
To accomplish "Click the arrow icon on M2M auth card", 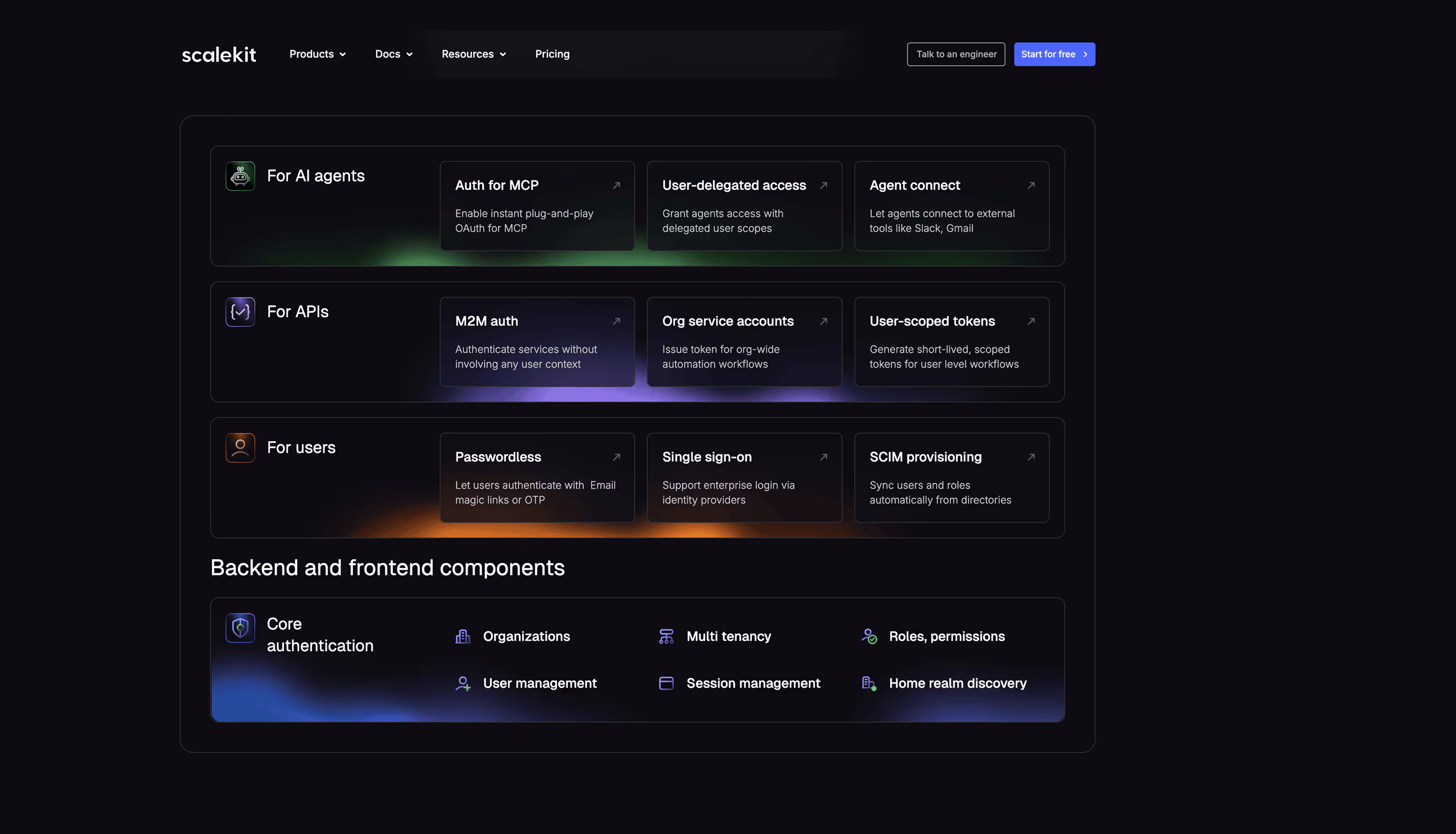I will coord(616,321).
